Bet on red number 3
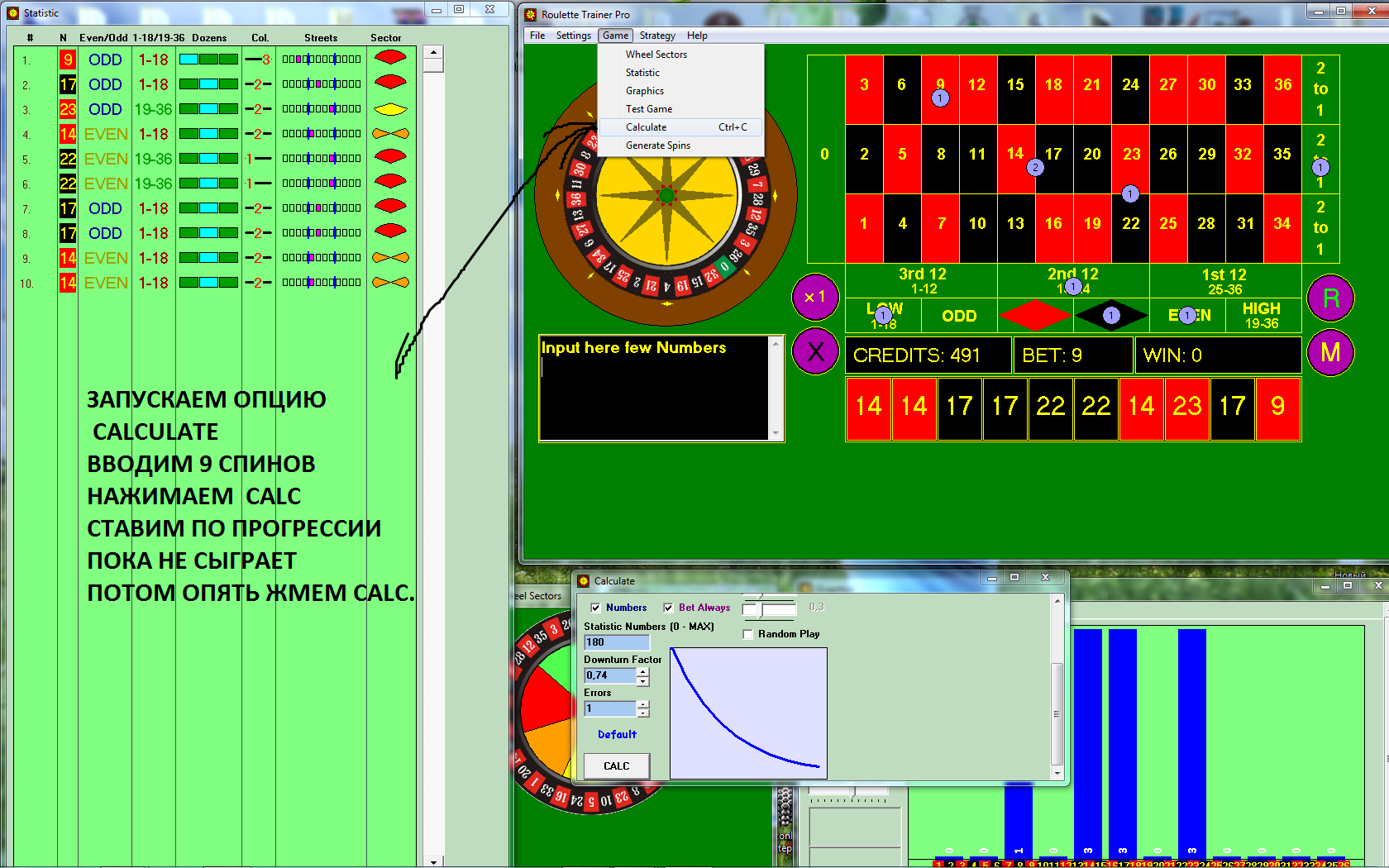Viewport: 1389px width, 868px height. pyautogui.click(x=864, y=85)
